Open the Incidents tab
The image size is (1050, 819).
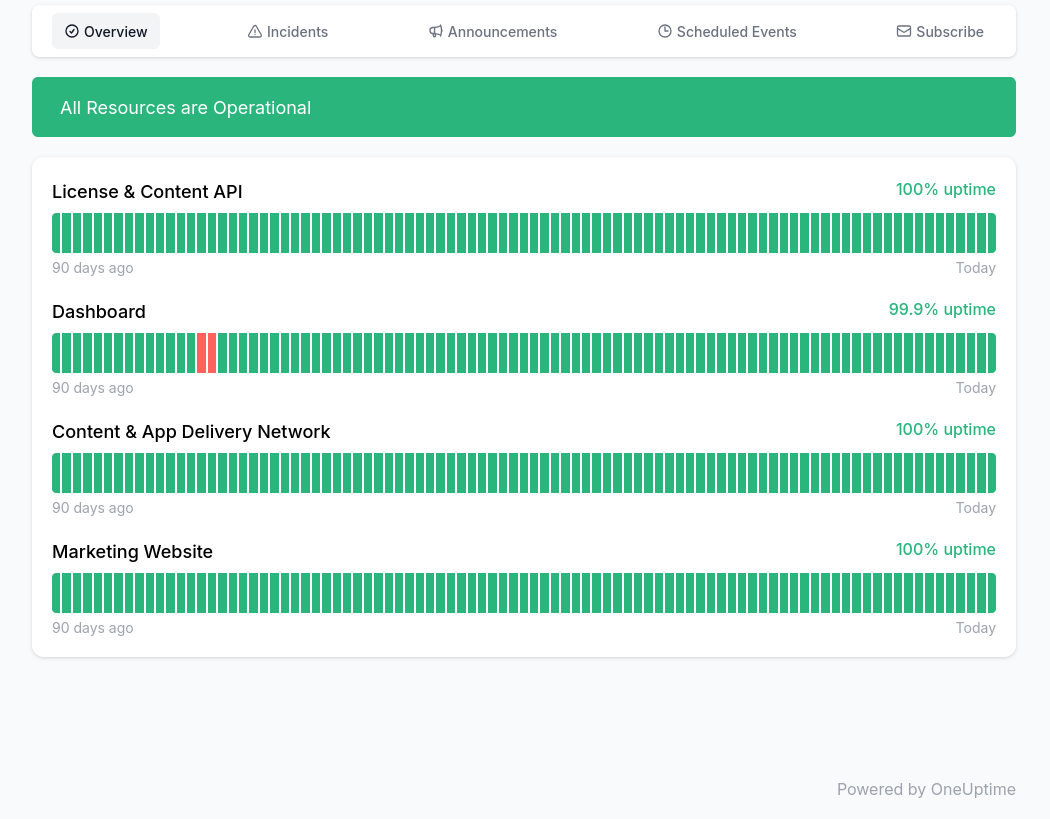288,32
